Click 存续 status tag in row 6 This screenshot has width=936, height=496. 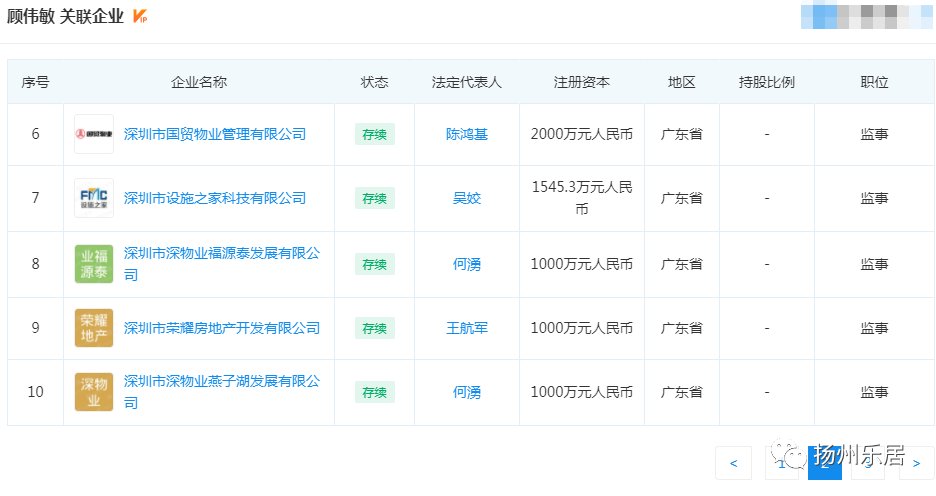374,134
